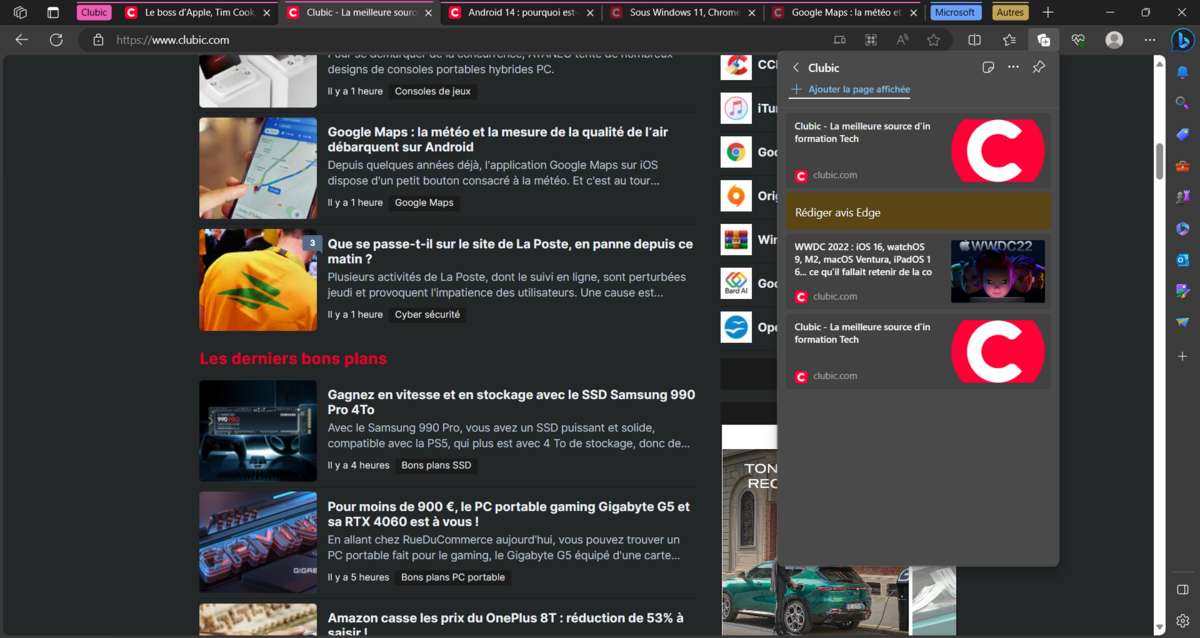Click the send tab to device icon
The image size is (1200, 638).
[839, 40]
